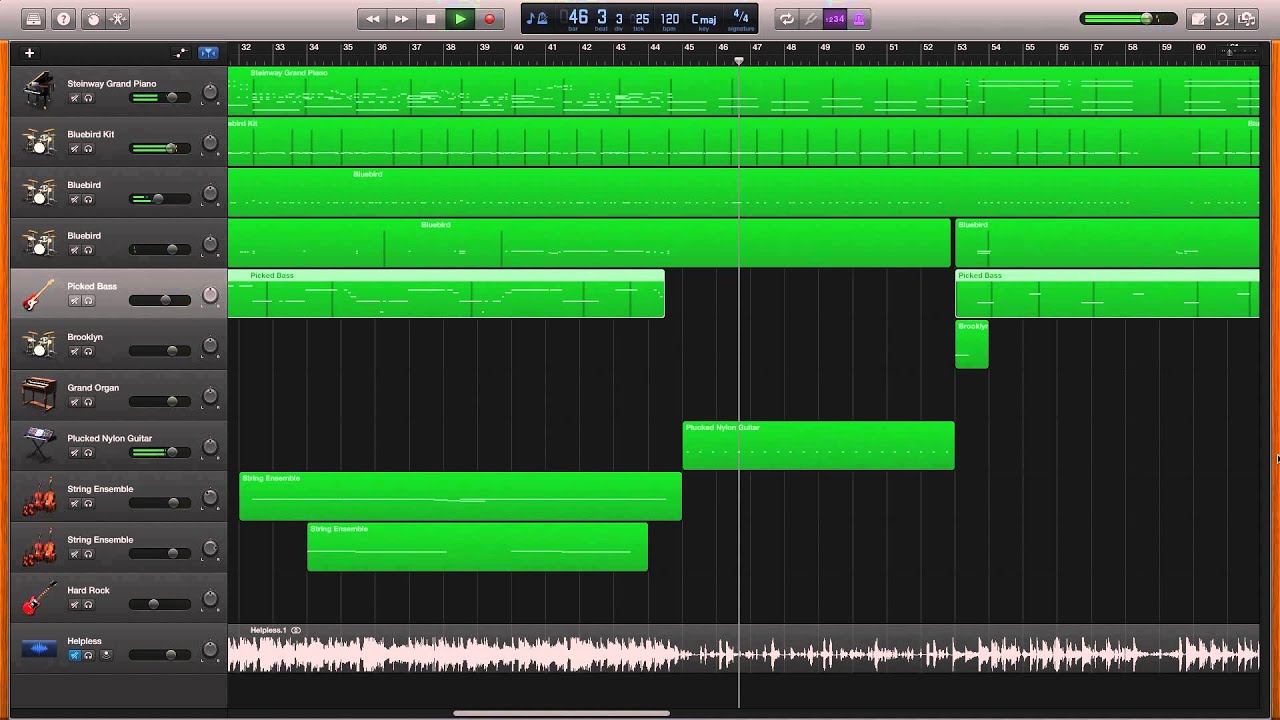Start playback with the green Play button
1280x720 pixels.
(460, 19)
